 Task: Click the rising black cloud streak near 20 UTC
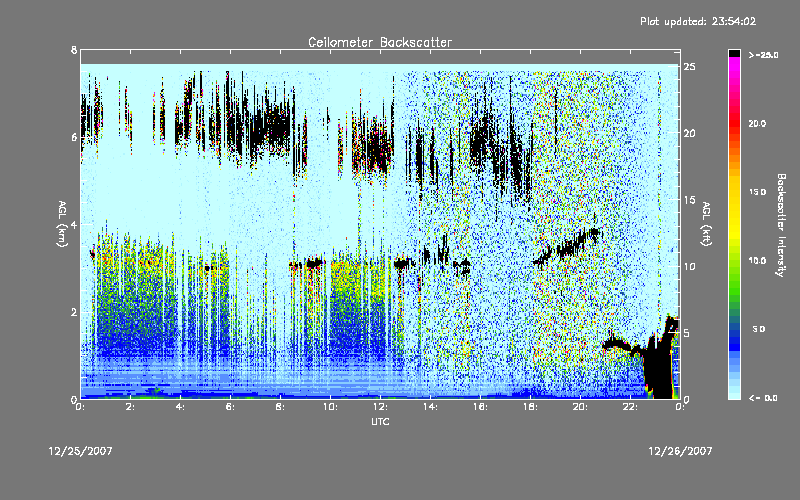[x=568, y=247]
